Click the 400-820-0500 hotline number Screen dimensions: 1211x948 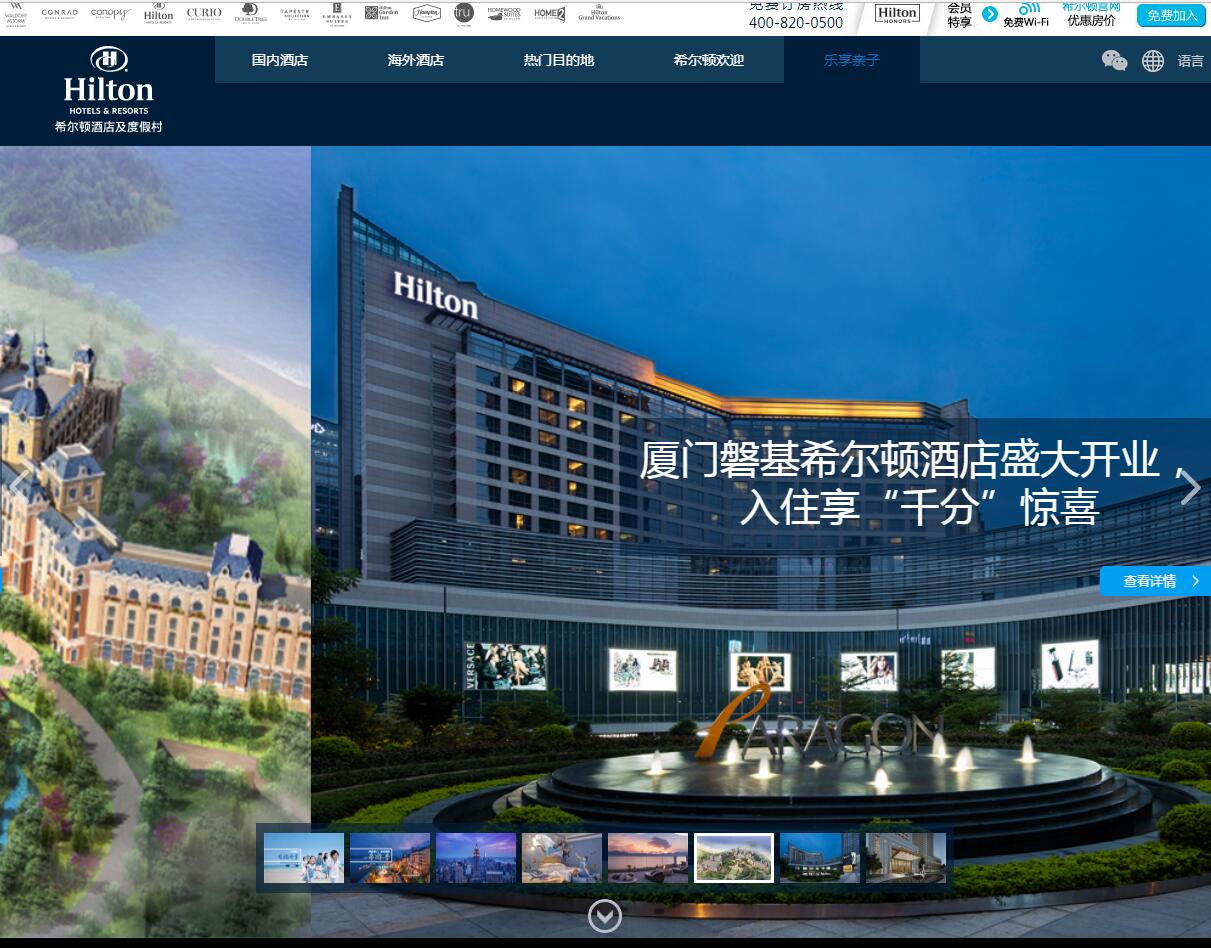[796, 22]
